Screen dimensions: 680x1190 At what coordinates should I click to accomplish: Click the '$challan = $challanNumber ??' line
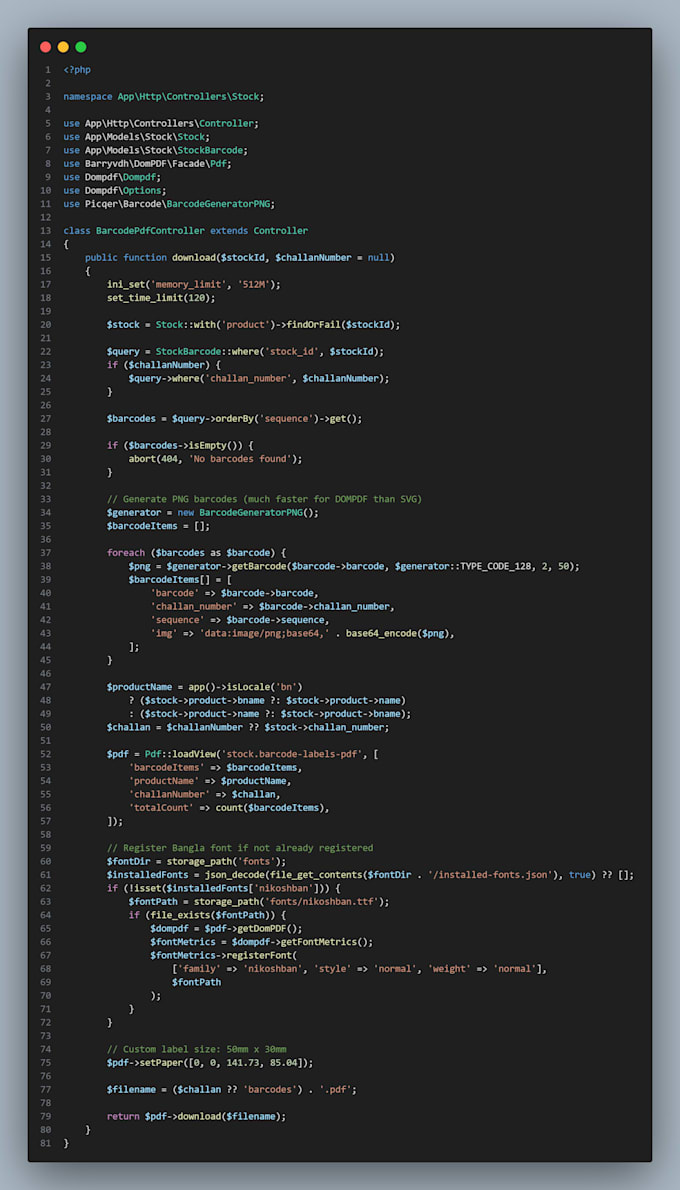coord(247,726)
